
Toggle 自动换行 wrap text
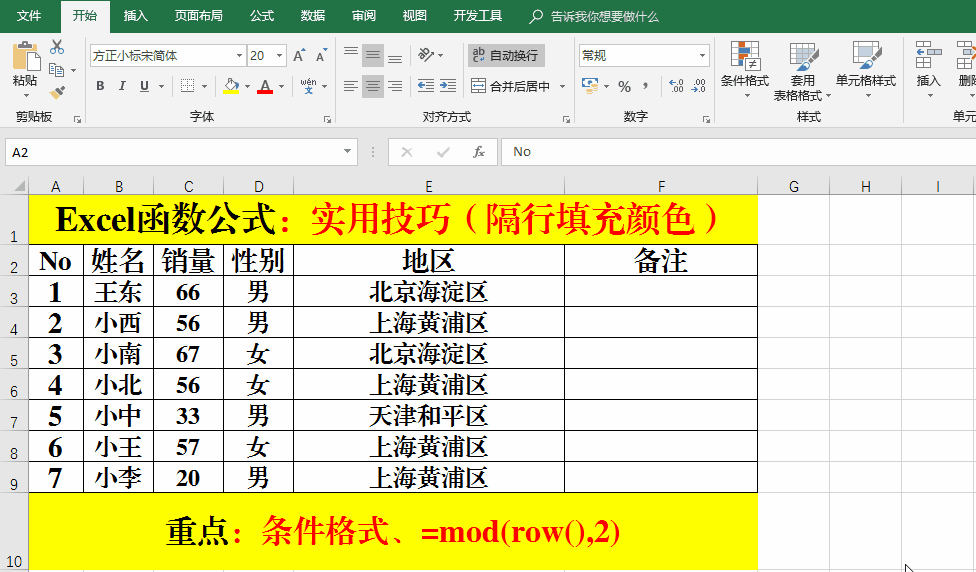point(506,55)
